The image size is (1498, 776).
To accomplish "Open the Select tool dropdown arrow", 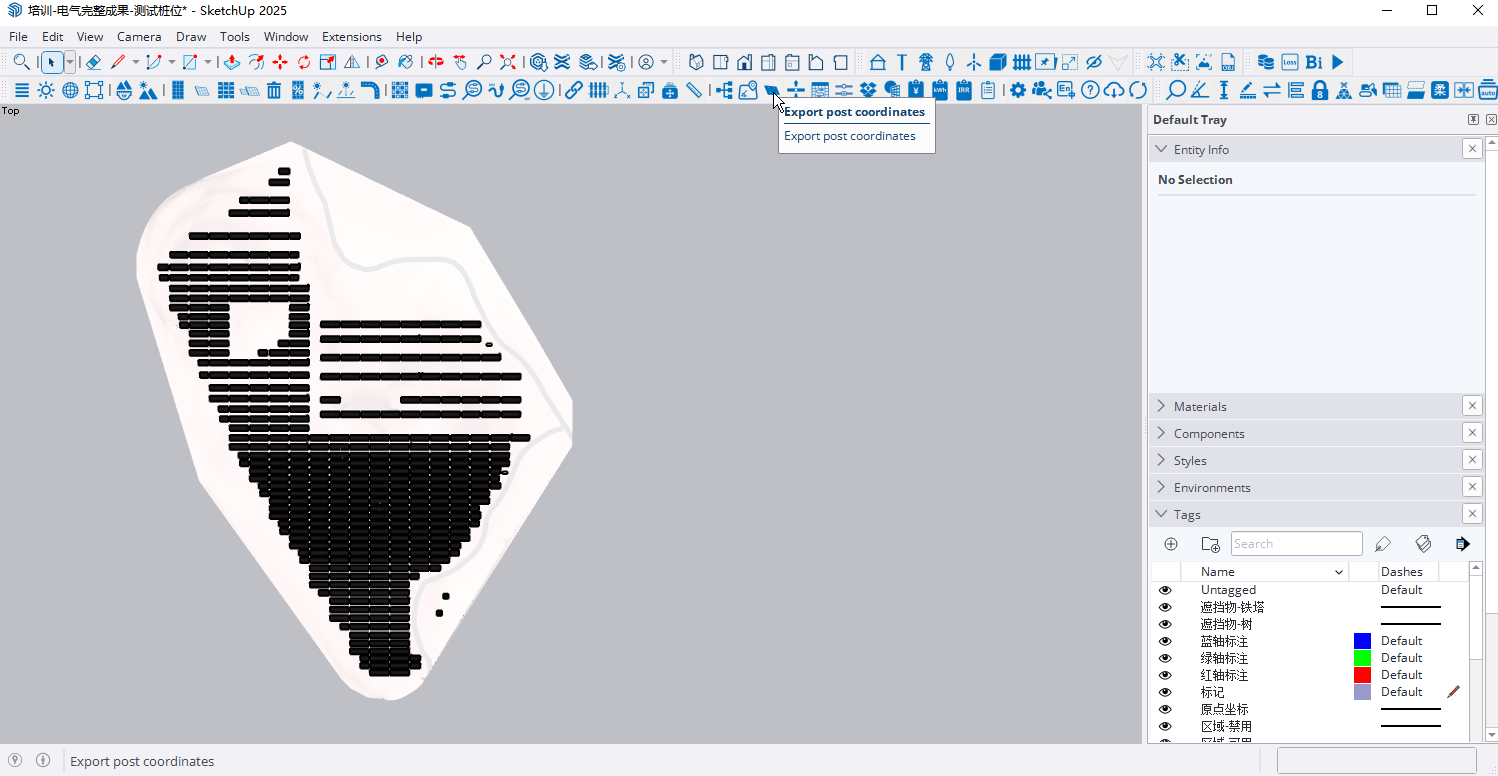I will point(70,62).
